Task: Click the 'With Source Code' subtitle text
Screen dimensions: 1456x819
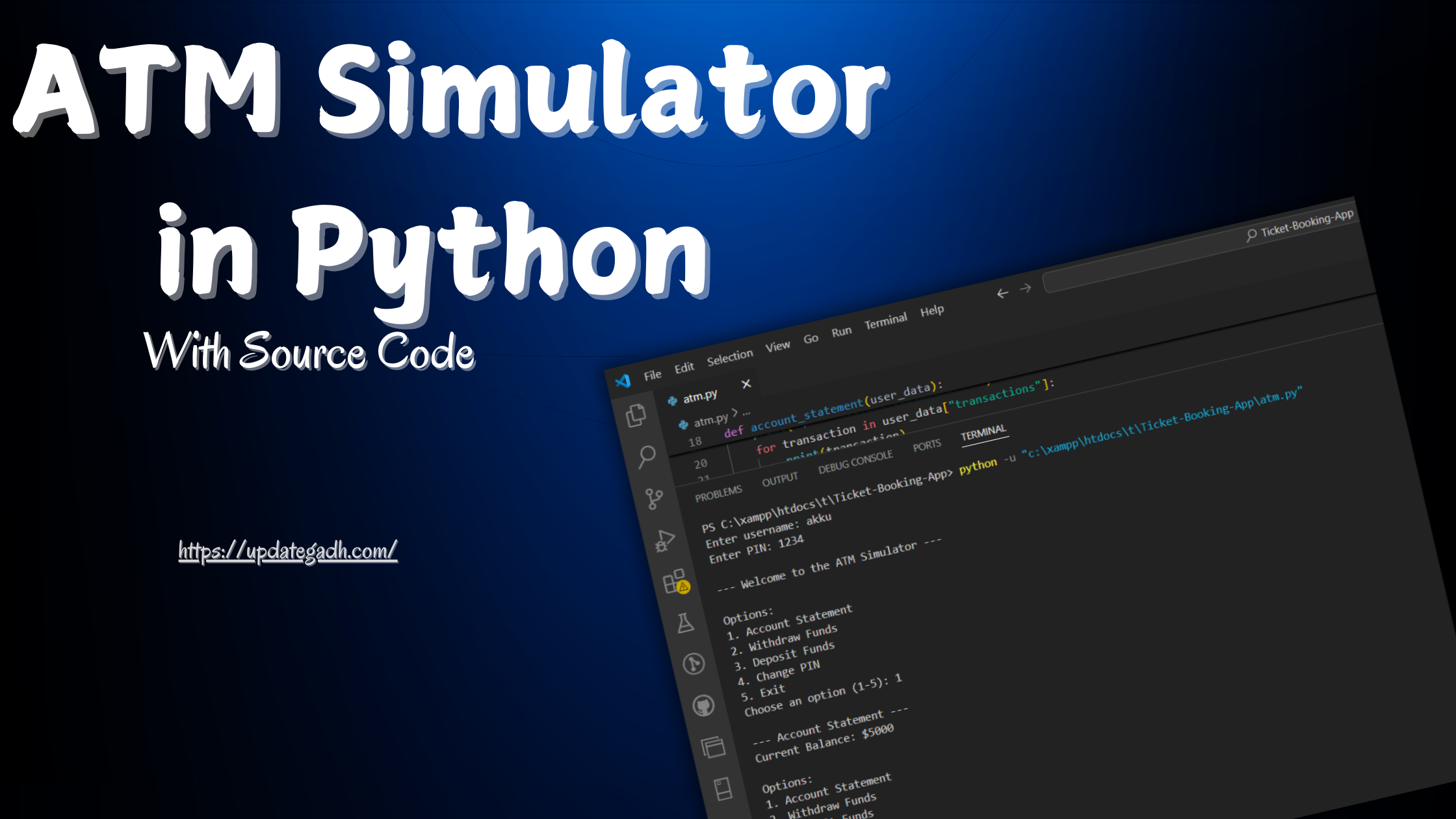Action: (309, 351)
